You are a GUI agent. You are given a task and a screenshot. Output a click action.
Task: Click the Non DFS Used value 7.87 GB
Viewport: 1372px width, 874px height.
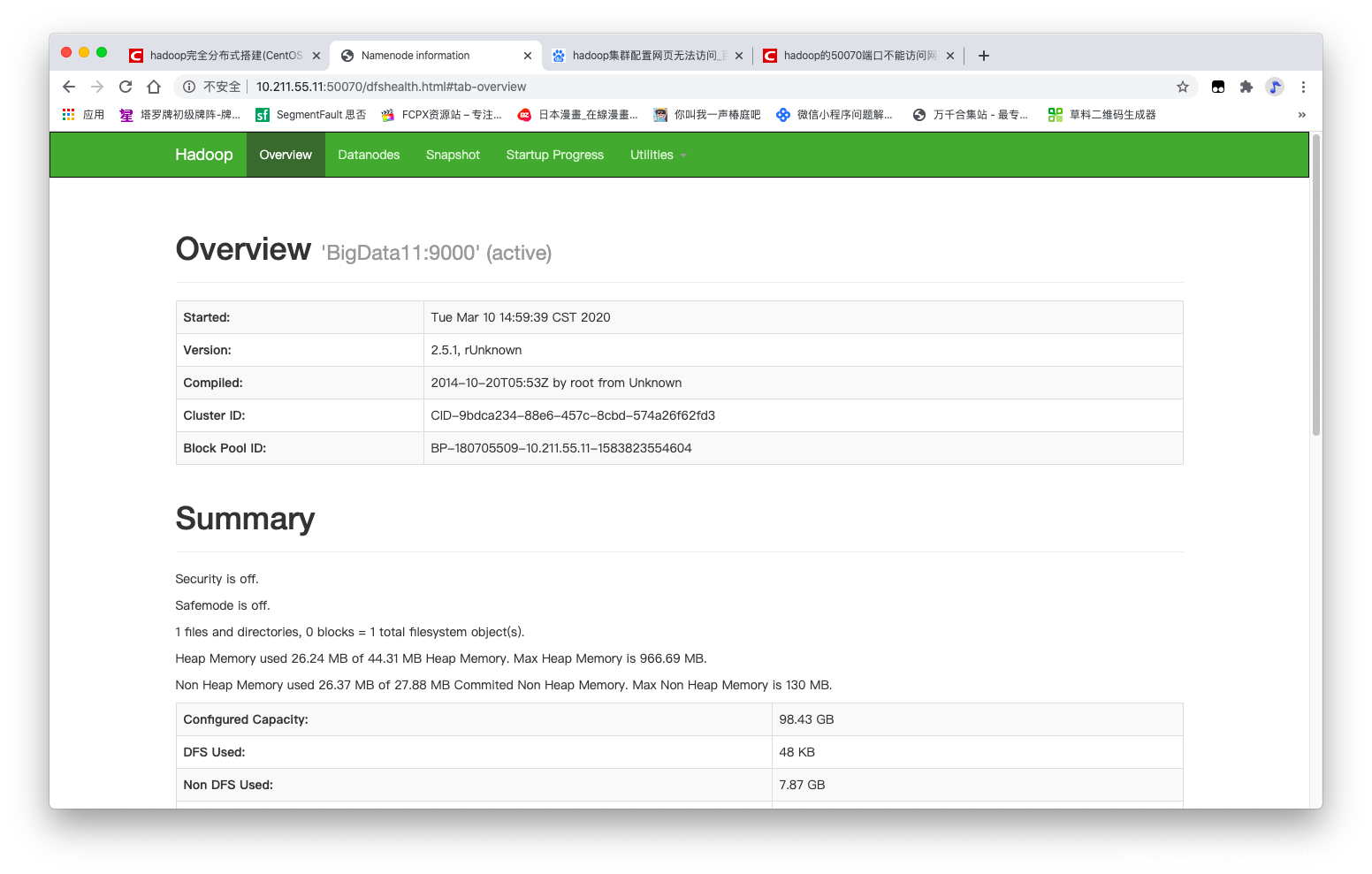tap(802, 785)
